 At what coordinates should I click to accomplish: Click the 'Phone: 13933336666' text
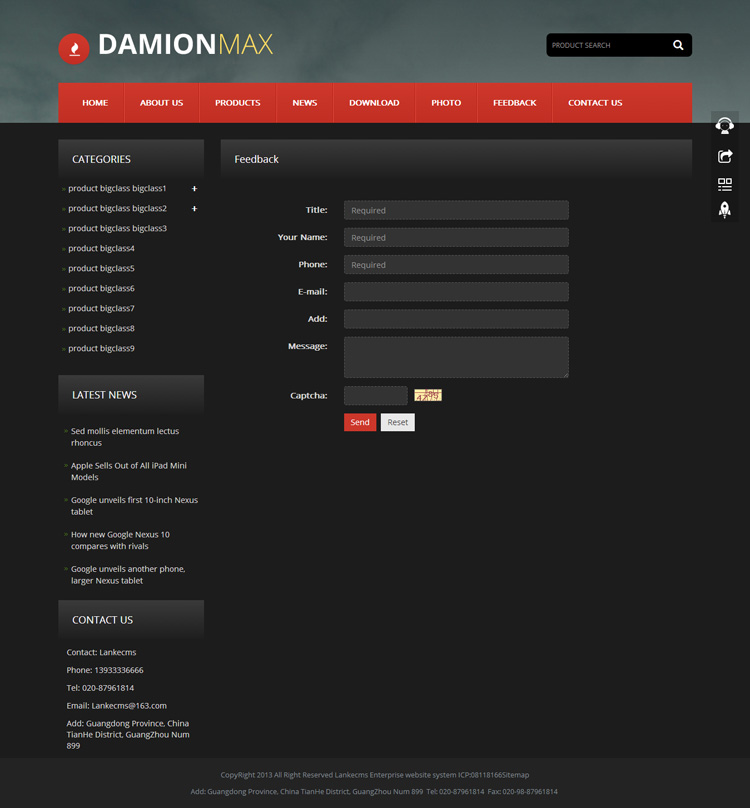click(x=105, y=670)
